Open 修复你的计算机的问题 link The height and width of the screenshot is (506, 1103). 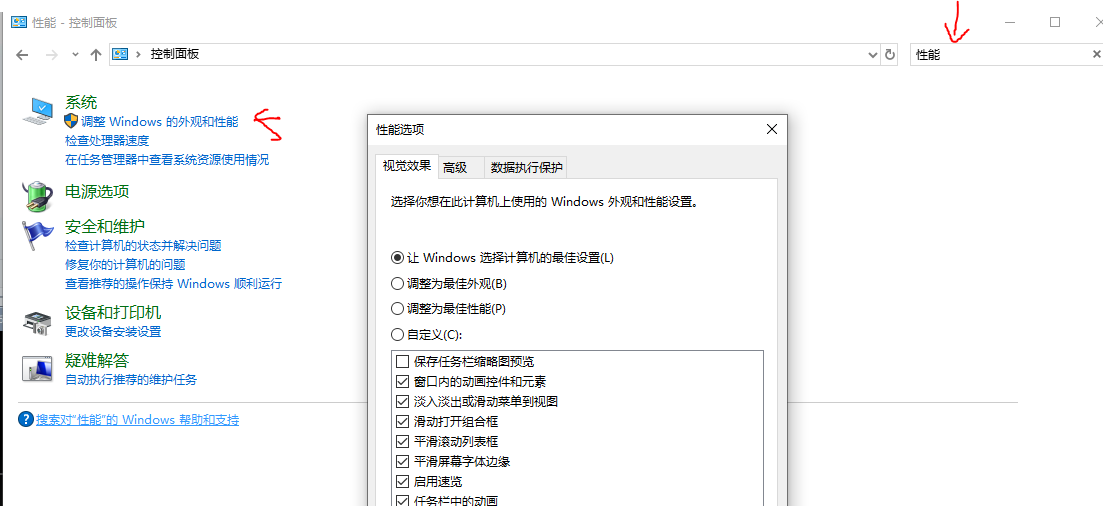125,265
